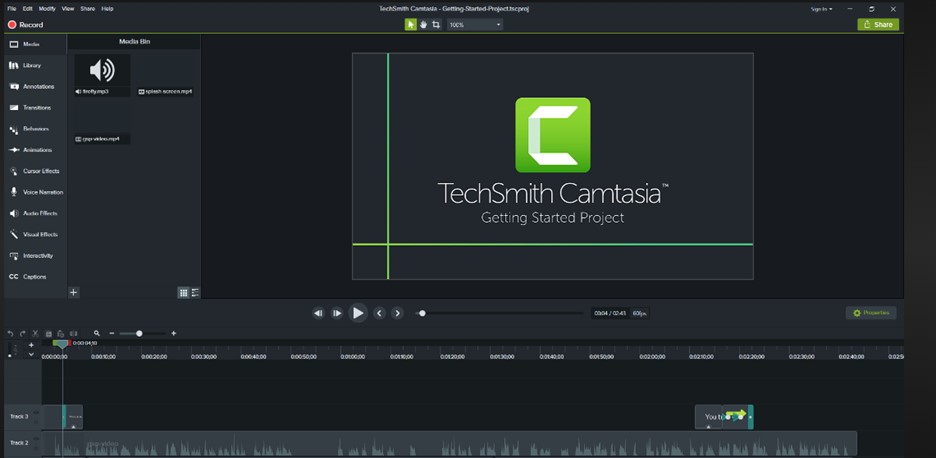Add a new track with plus icon
Image resolution: width=936 pixels, height=458 pixels.
[31, 345]
